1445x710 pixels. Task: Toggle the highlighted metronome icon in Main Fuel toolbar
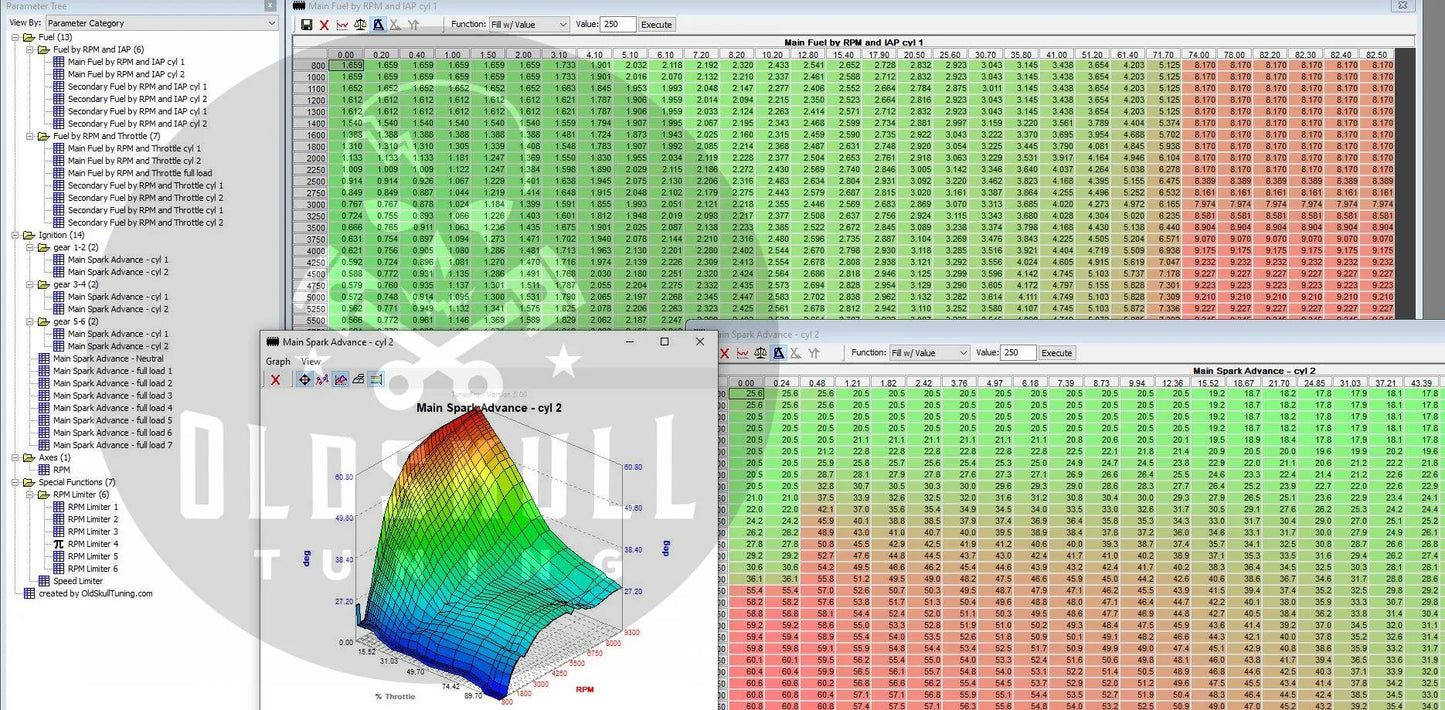(x=378, y=24)
